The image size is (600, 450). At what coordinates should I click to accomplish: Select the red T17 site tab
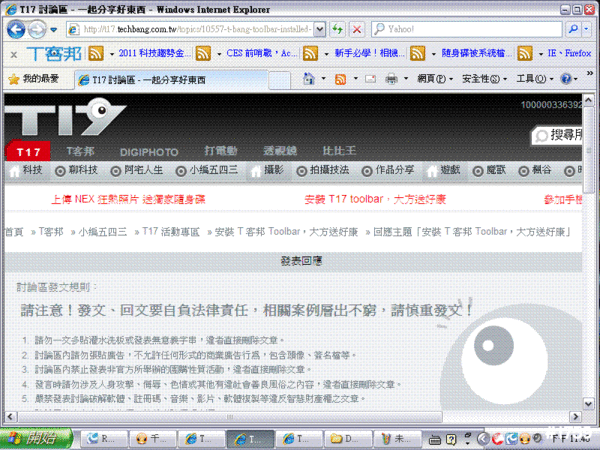pos(28,152)
